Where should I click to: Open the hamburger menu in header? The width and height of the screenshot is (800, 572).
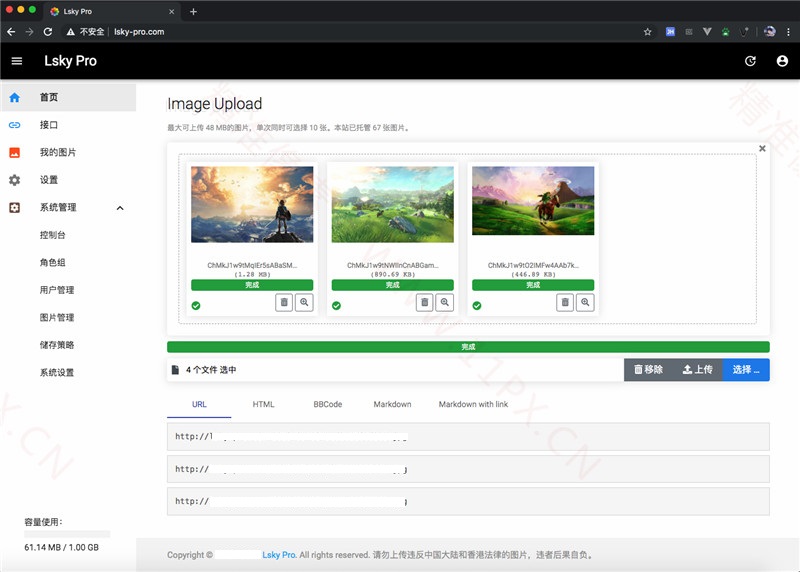pos(16,61)
